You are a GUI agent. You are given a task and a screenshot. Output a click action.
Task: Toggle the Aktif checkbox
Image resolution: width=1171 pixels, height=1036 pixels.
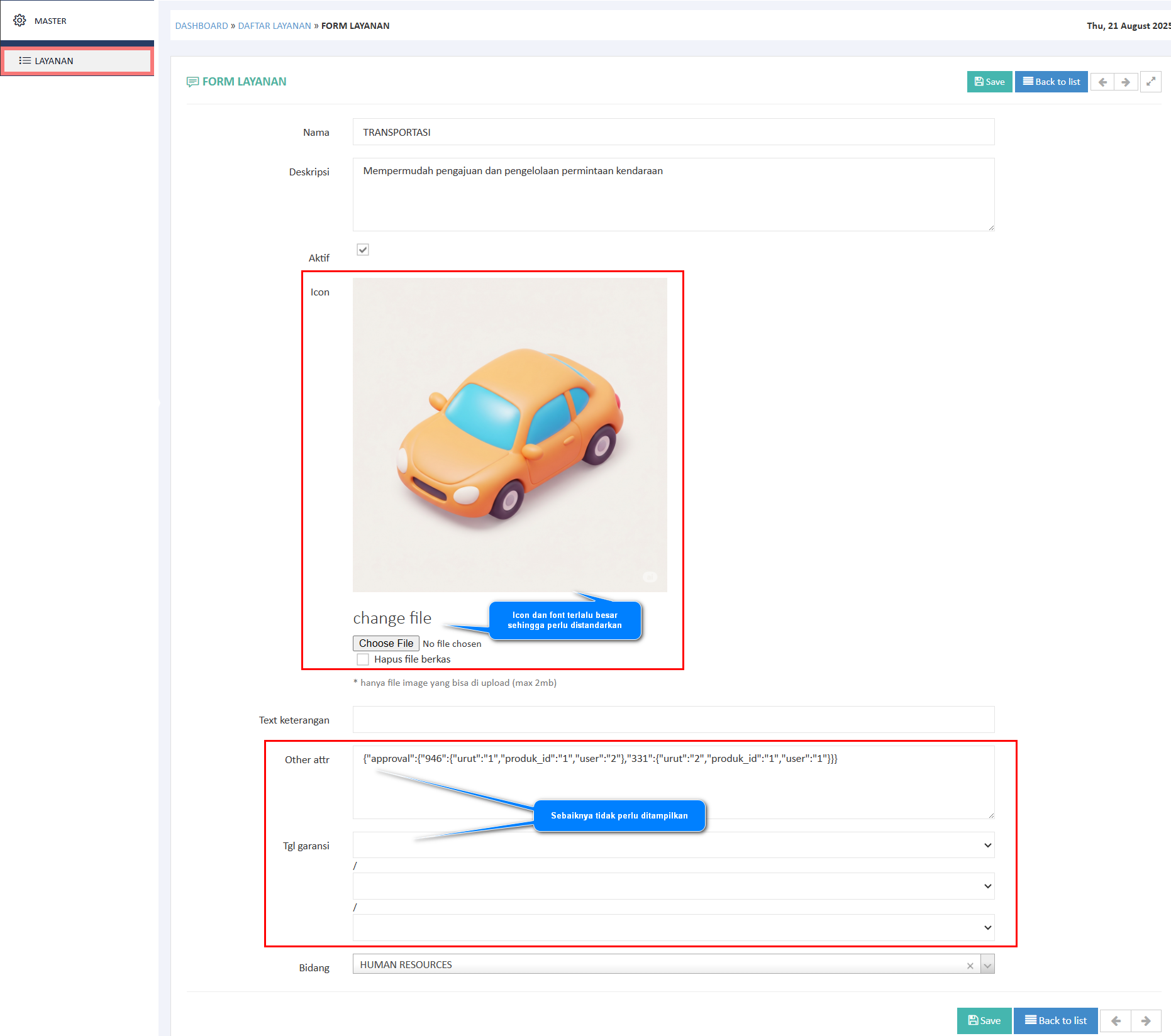pyautogui.click(x=363, y=250)
